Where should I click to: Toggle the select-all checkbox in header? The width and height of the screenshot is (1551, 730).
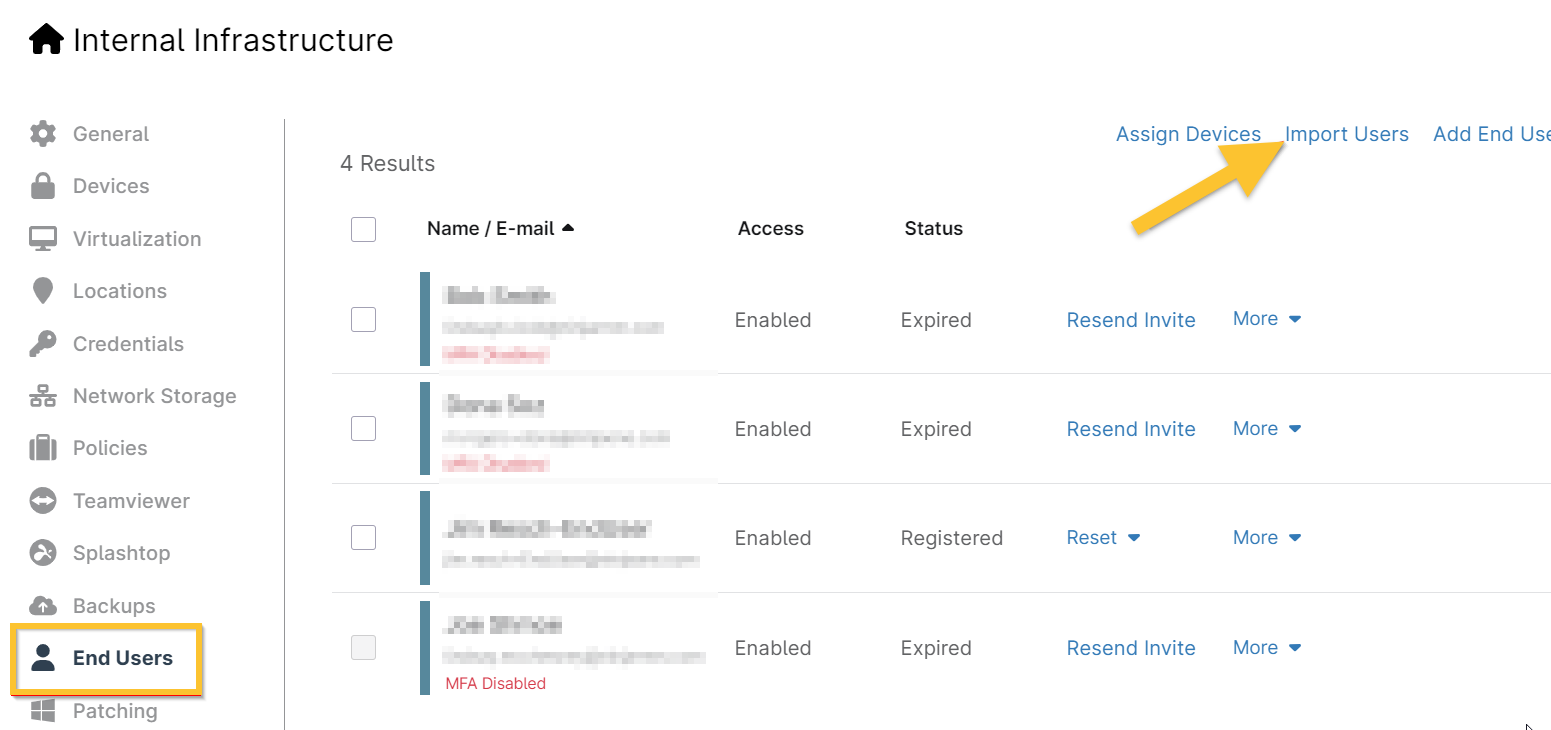coord(363,229)
